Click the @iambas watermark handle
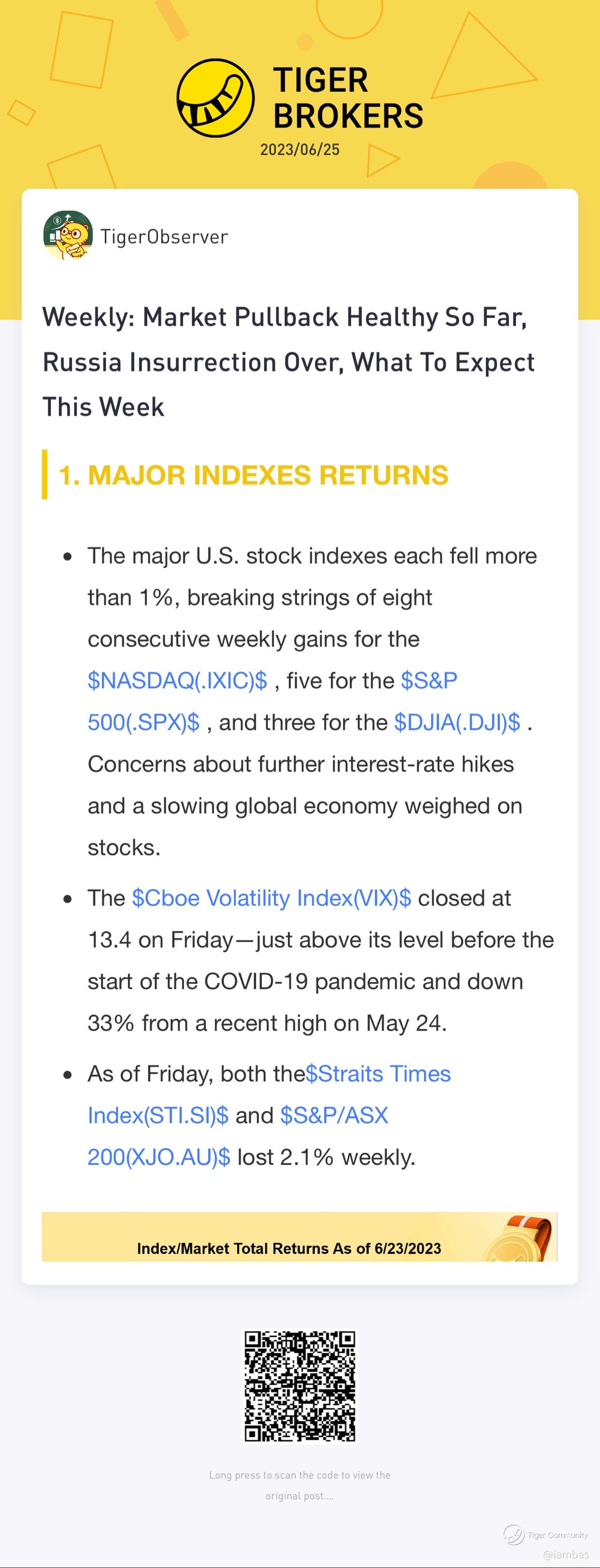 pos(566,1554)
